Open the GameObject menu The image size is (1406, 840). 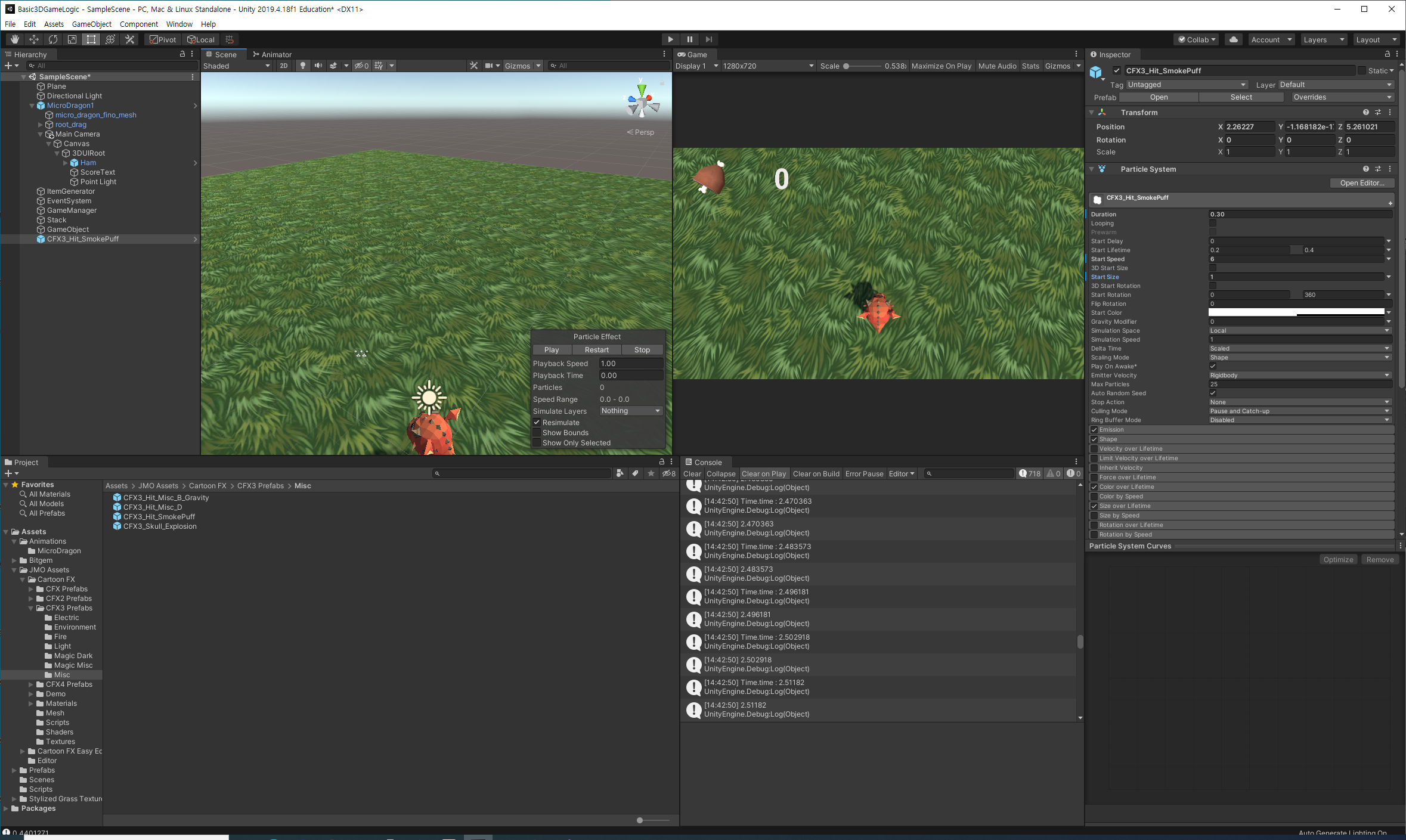click(91, 24)
